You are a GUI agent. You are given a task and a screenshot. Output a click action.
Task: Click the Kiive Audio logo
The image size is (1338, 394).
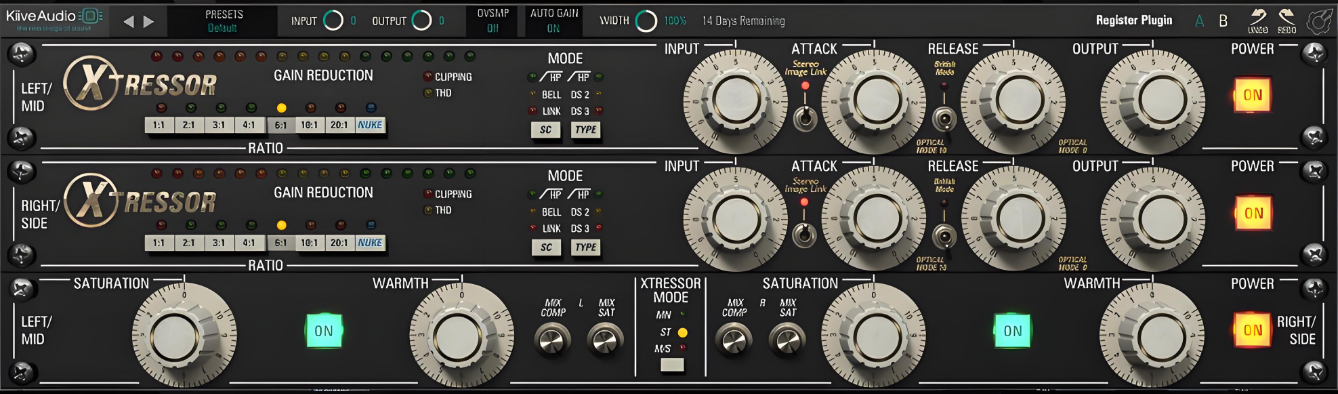pos(54,18)
